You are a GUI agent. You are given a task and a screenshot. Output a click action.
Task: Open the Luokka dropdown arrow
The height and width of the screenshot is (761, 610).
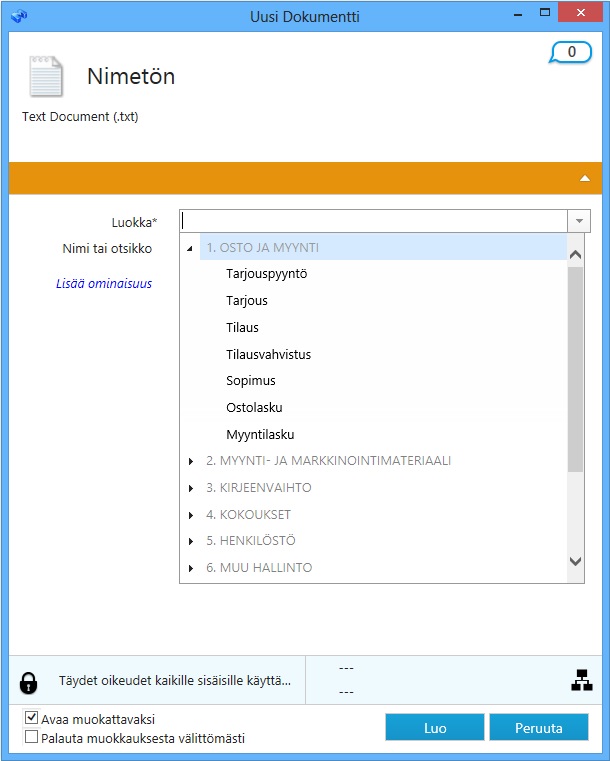click(x=579, y=221)
